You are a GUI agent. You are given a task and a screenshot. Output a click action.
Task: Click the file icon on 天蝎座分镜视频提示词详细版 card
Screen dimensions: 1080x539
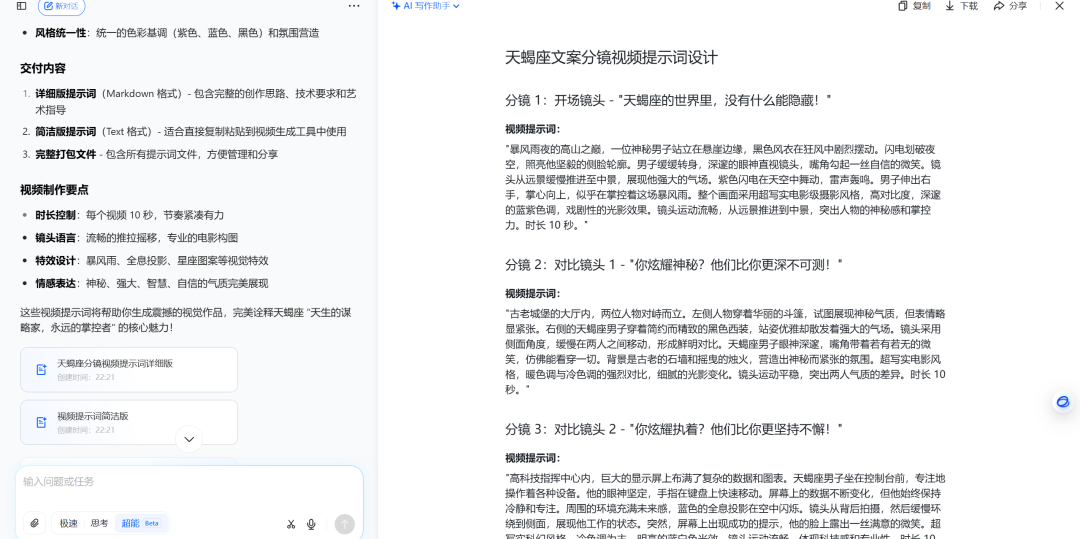[41, 370]
